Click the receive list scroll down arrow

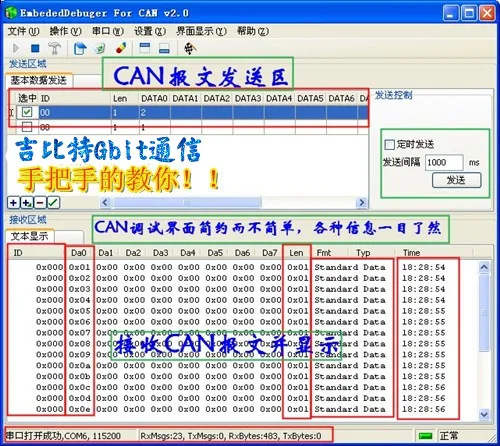click(484, 414)
